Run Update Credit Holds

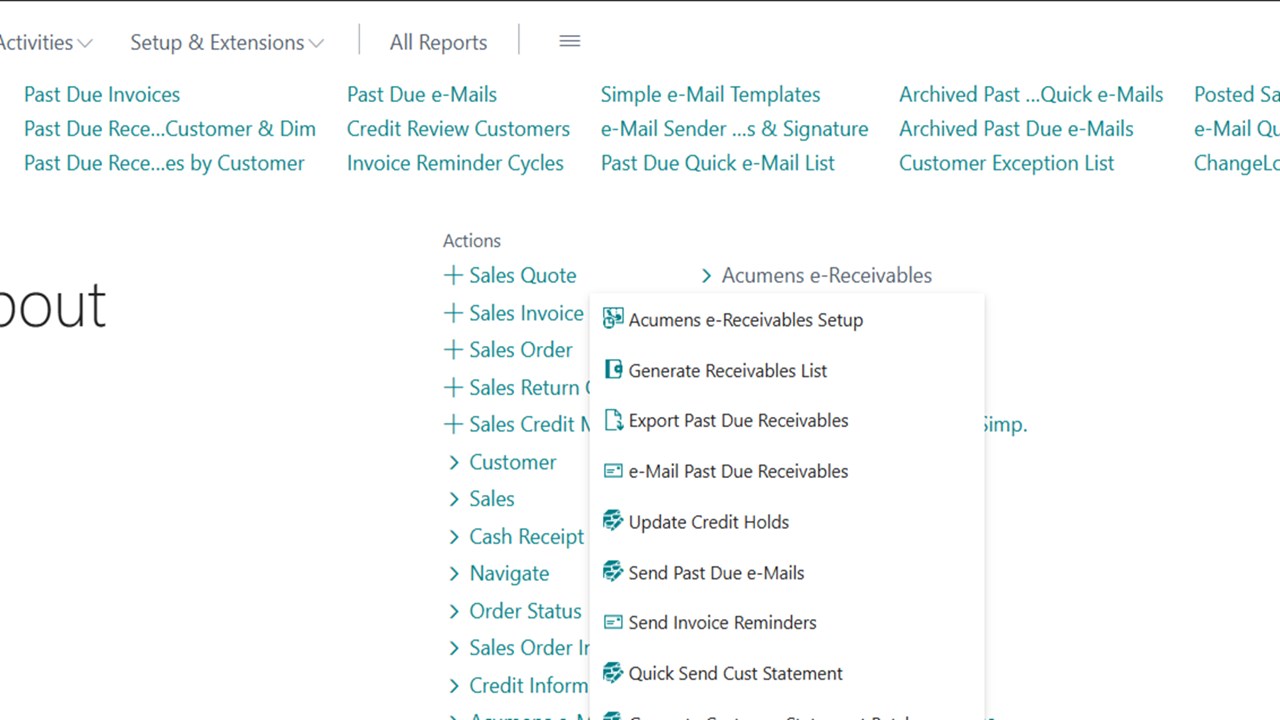pos(708,521)
